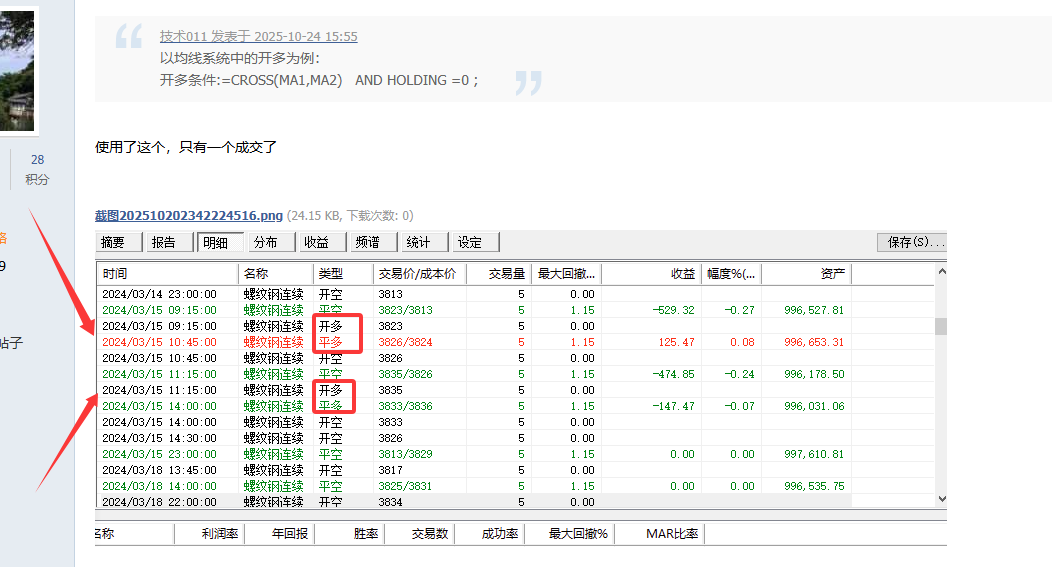The width and height of the screenshot is (1052, 567).
Task: Click the trade list scrollbar thumb
Action: click(941, 326)
